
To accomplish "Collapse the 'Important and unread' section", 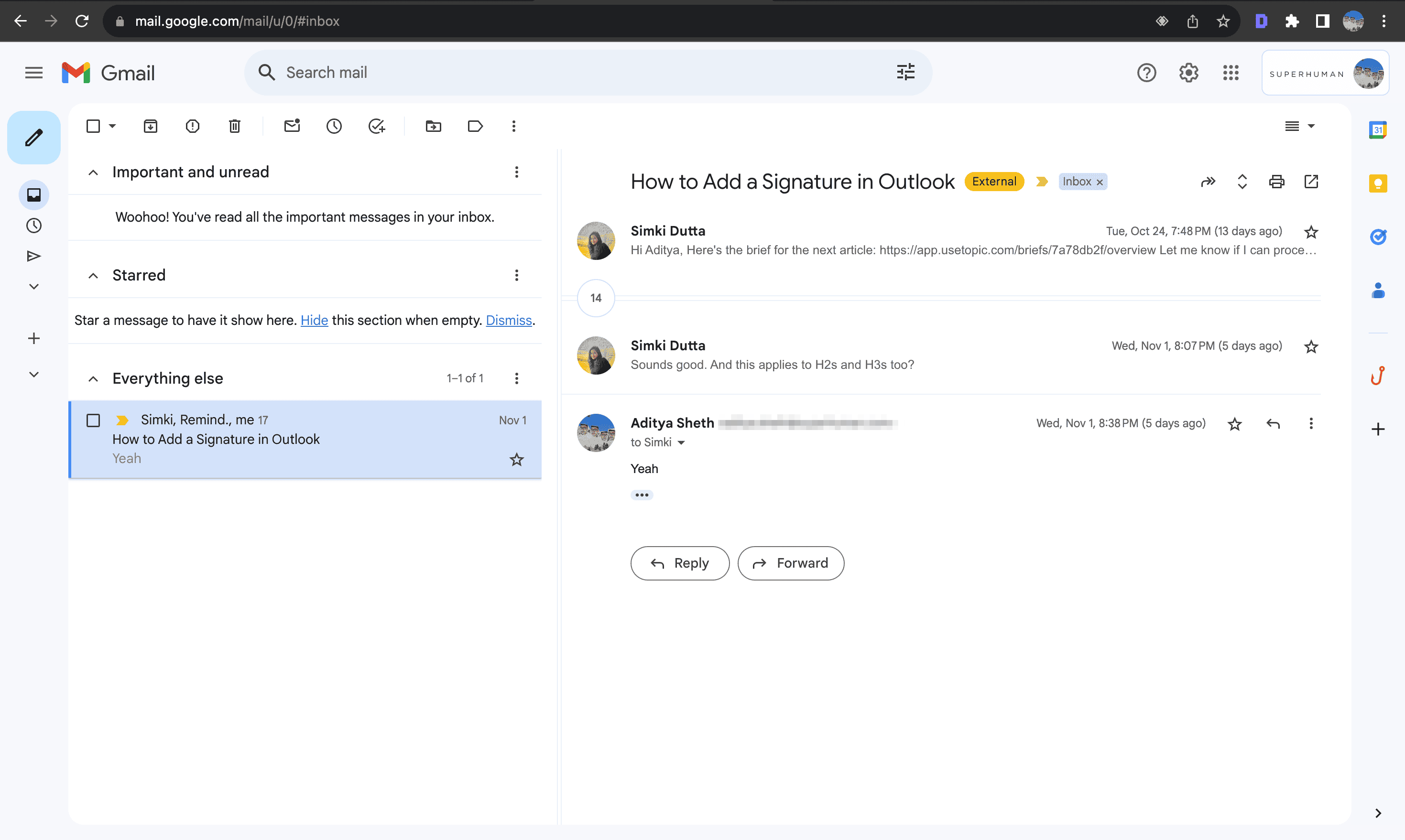I will click(x=92, y=171).
